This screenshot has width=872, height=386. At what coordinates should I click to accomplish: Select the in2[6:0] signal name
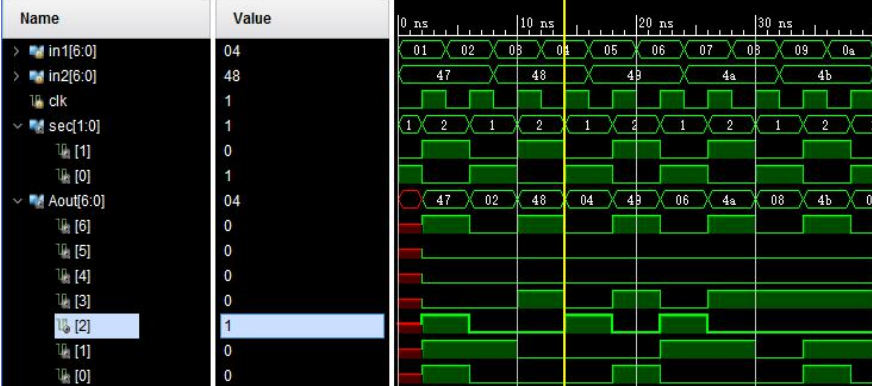coord(71,76)
